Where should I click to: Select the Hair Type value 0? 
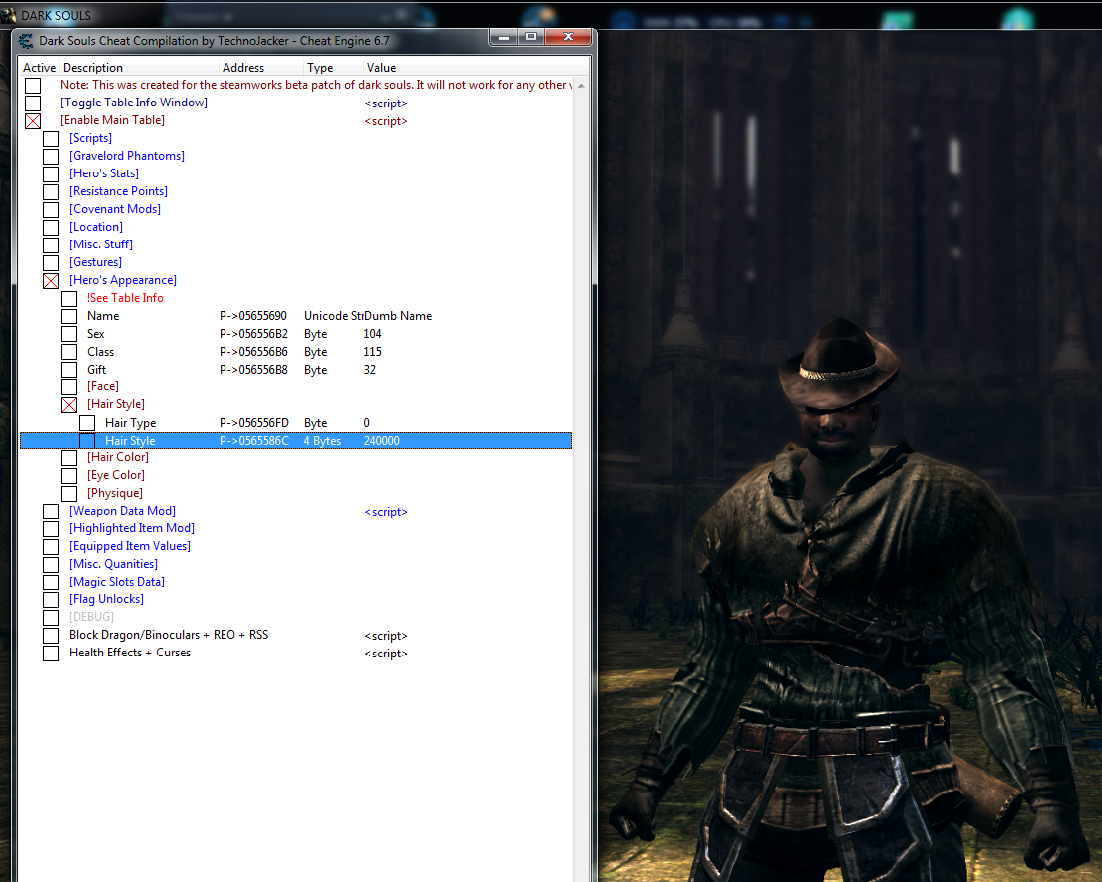(x=366, y=422)
